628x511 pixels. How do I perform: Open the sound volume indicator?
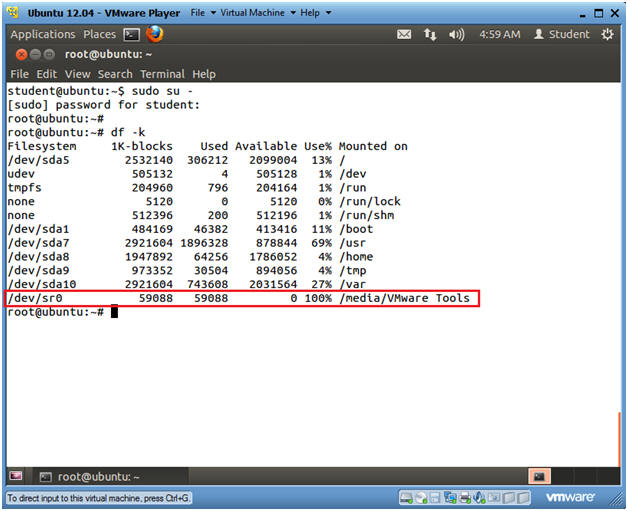point(456,35)
